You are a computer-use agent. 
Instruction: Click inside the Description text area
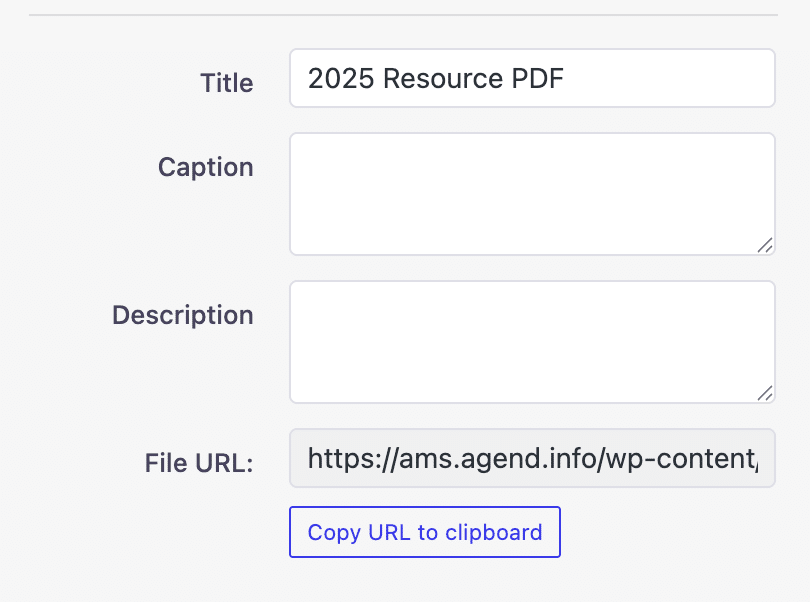coord(530,341)
